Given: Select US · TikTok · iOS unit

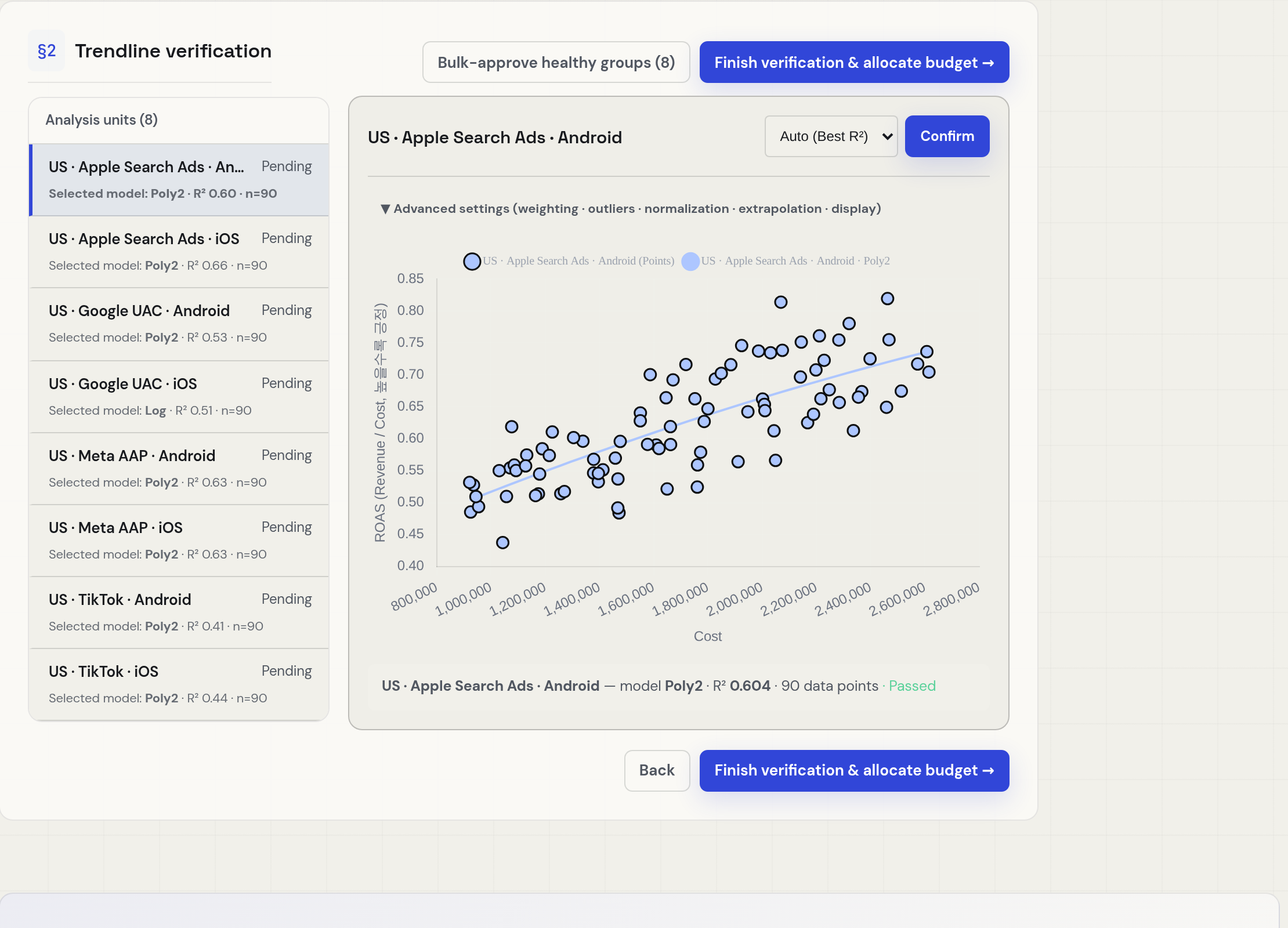Looking at the screenshot, I should (x=179, y=684).
